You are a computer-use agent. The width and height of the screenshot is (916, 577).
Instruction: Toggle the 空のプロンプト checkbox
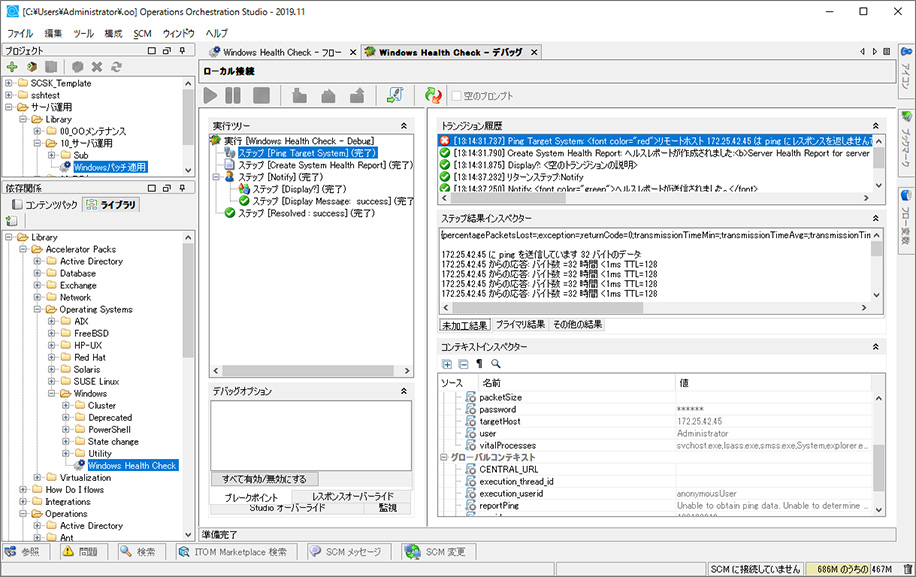457,96
